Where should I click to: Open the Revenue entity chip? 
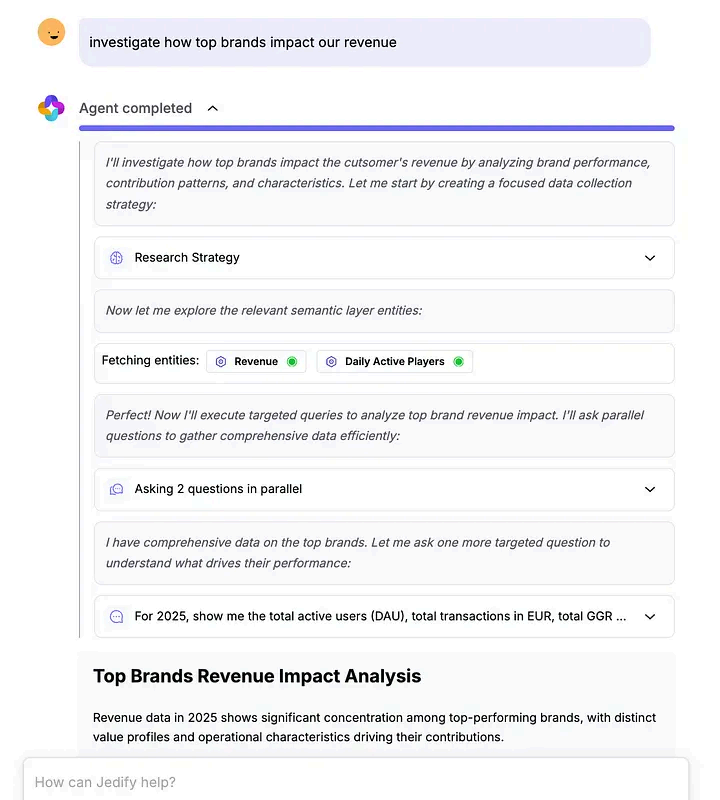click(x=256, y=362)
